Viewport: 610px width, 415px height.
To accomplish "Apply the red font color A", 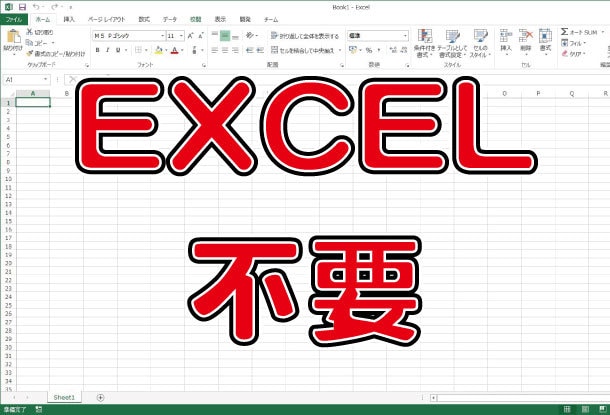I will (175, 50).
